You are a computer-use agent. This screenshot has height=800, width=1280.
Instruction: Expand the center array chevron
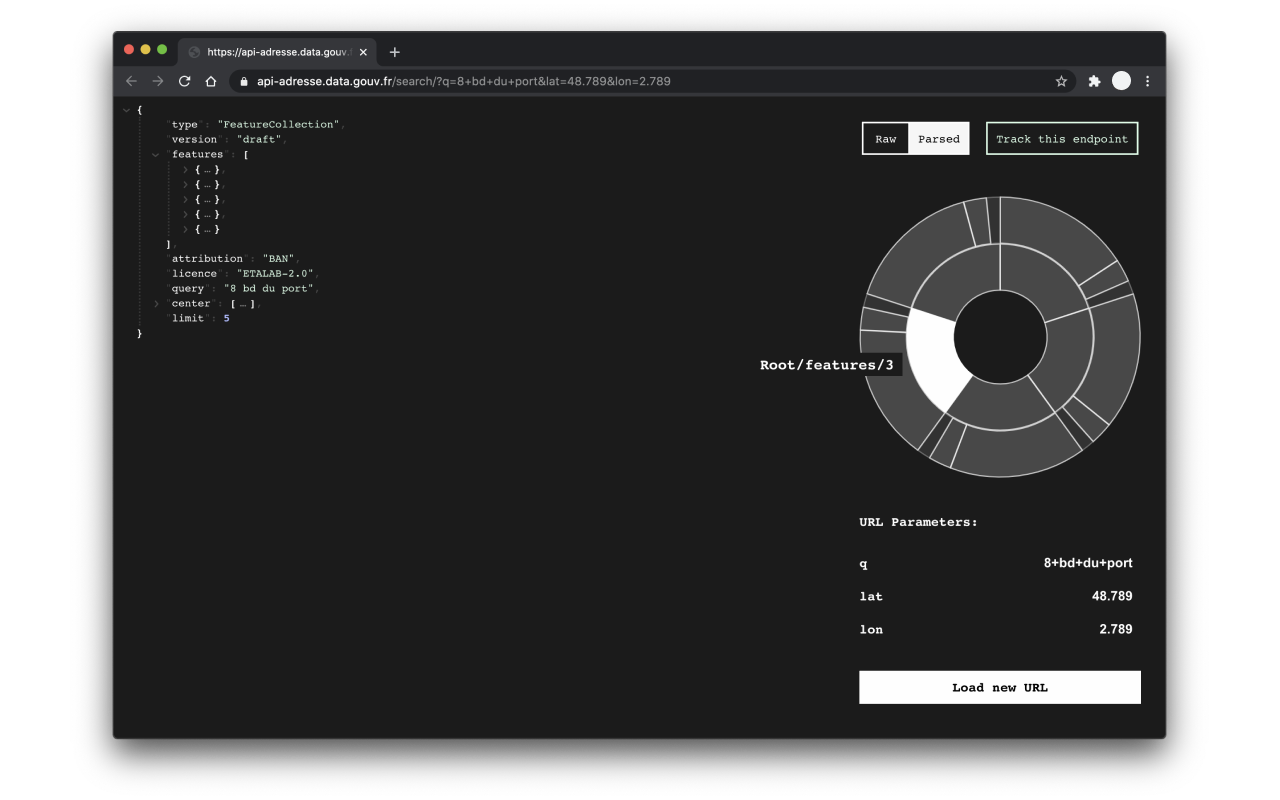(156, 303)
